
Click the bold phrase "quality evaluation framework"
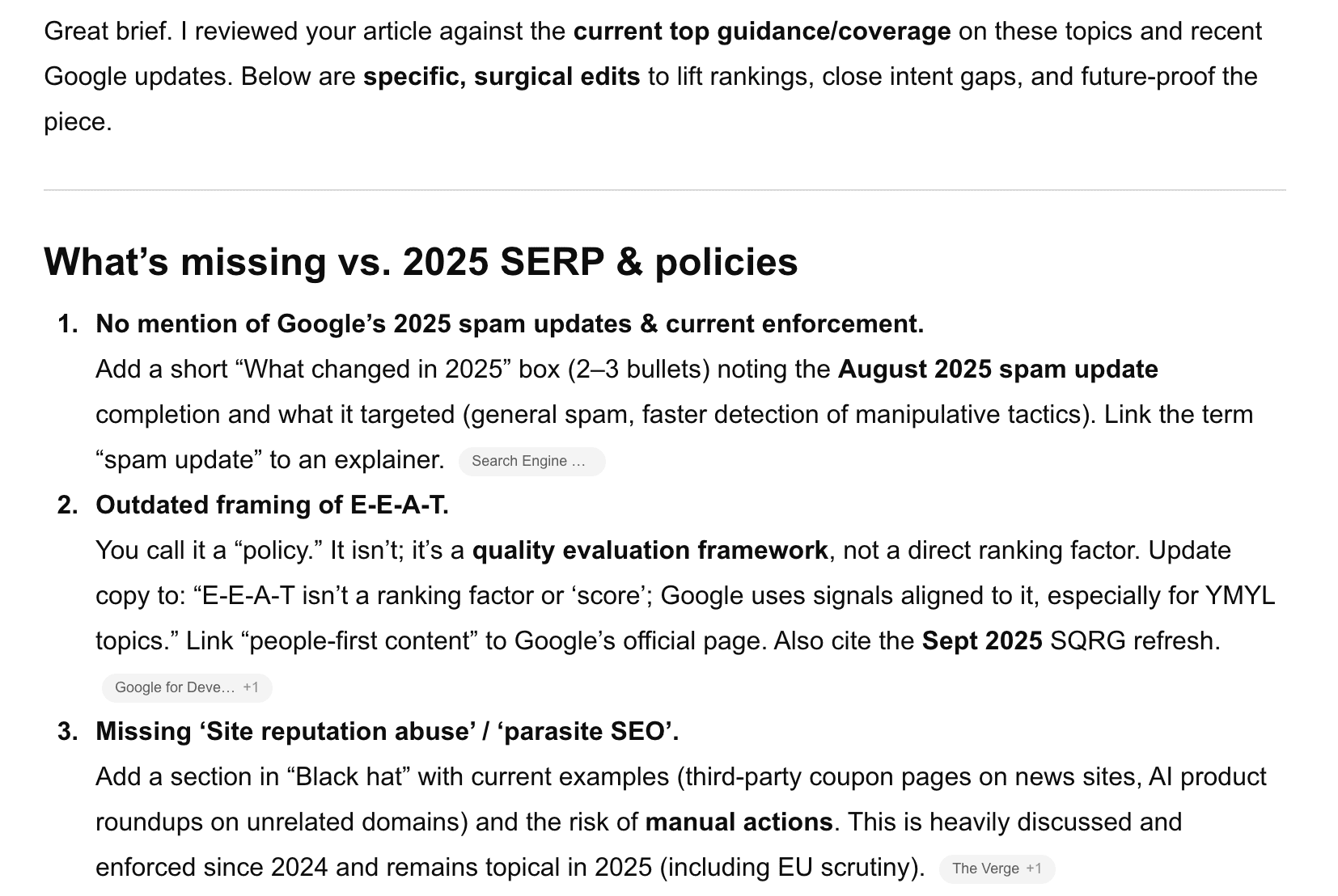pyautogui.click(x=650, y=551)
